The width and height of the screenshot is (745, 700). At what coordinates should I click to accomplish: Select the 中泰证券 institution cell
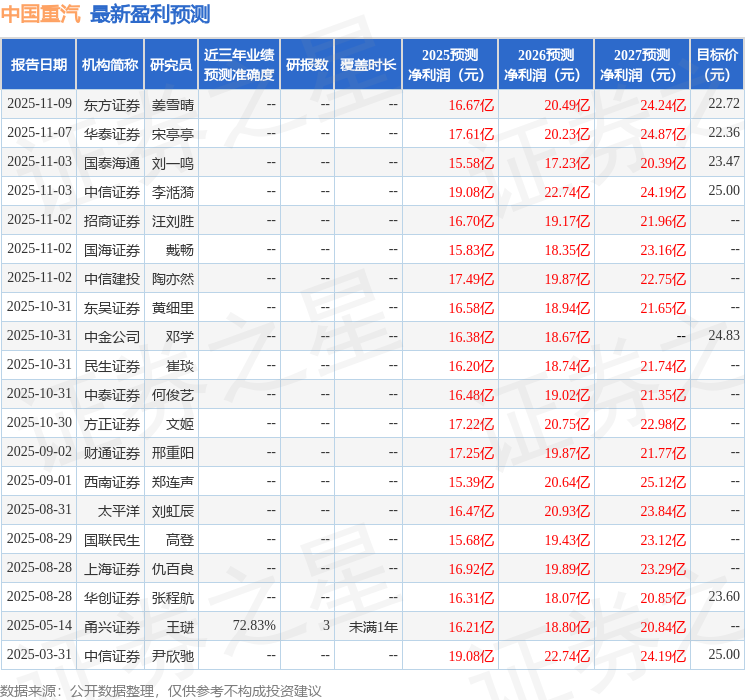112,395
